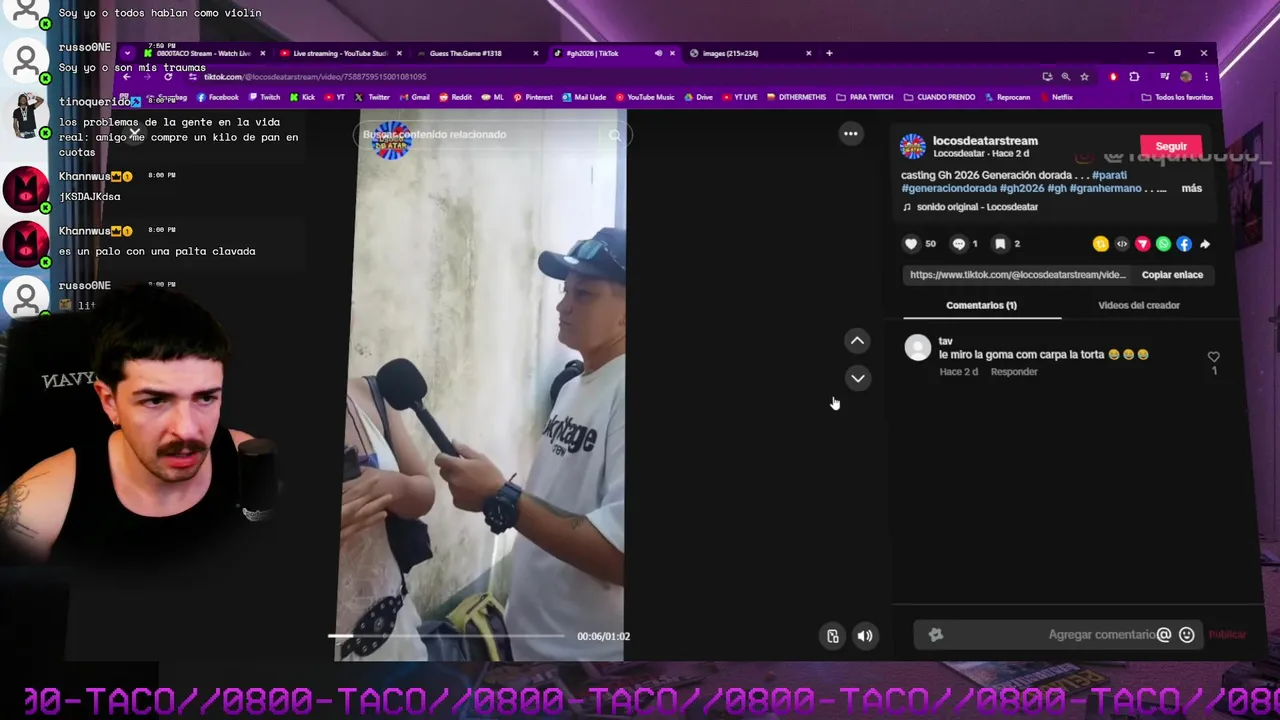Open a new browser tab with plus

tap(829, 53)
